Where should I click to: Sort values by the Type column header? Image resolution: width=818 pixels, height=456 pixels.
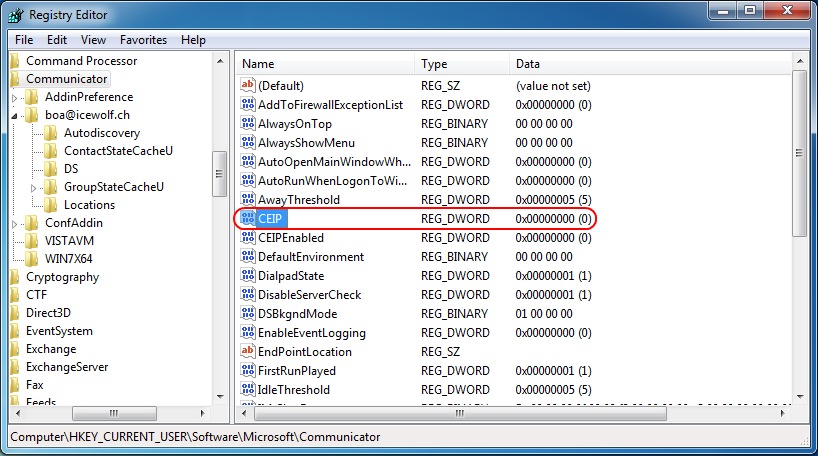462,64
